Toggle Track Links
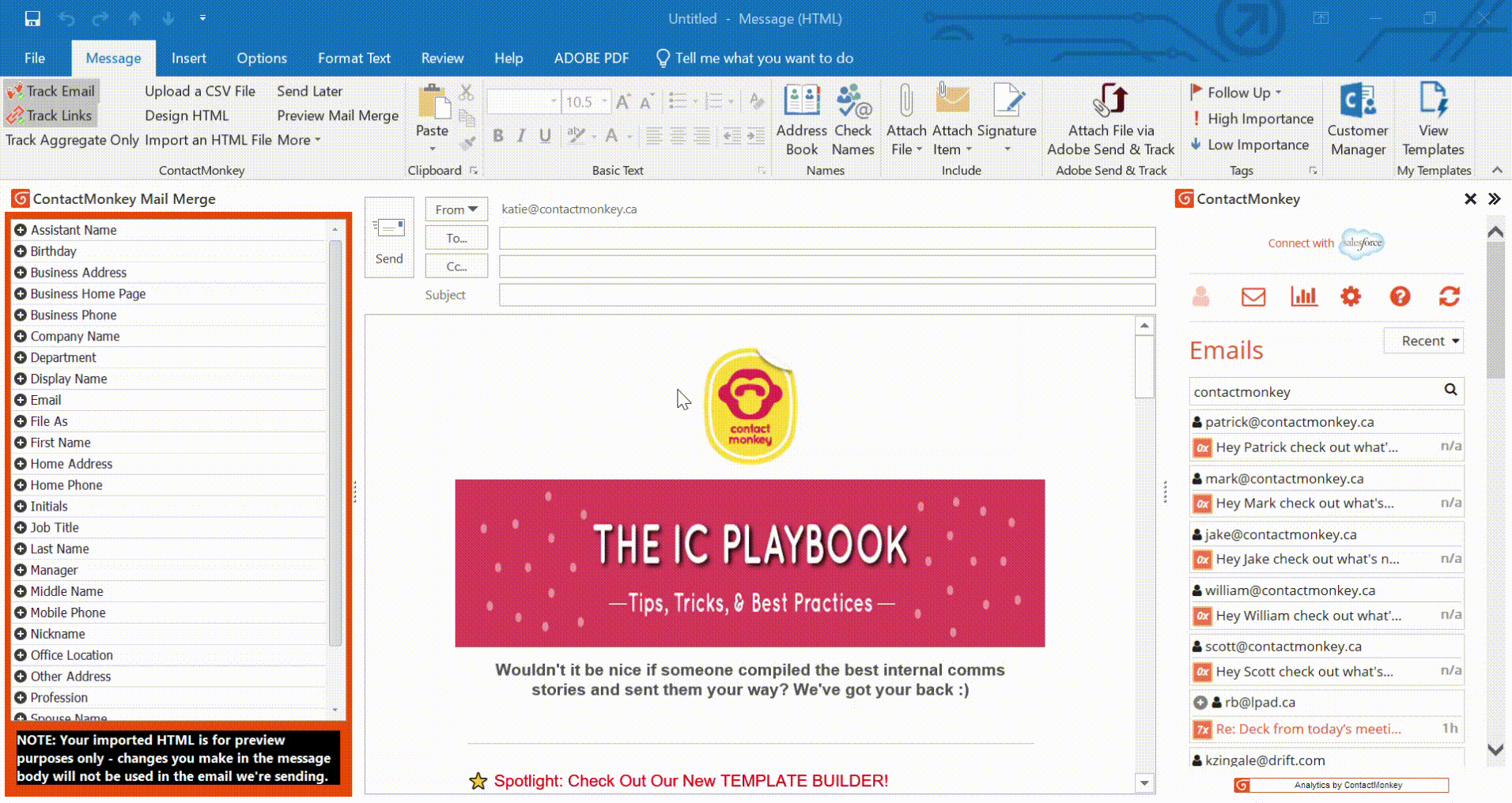1512x803 pixels. pos(49,115)
